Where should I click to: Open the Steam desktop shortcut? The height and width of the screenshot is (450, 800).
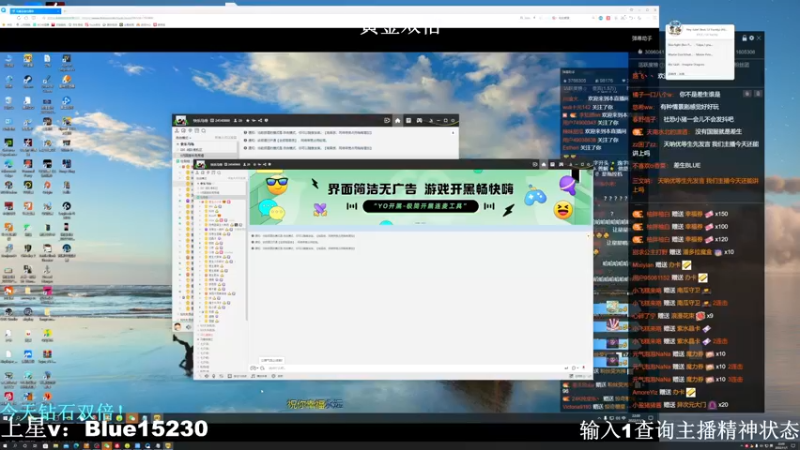(x=28, y=81)
